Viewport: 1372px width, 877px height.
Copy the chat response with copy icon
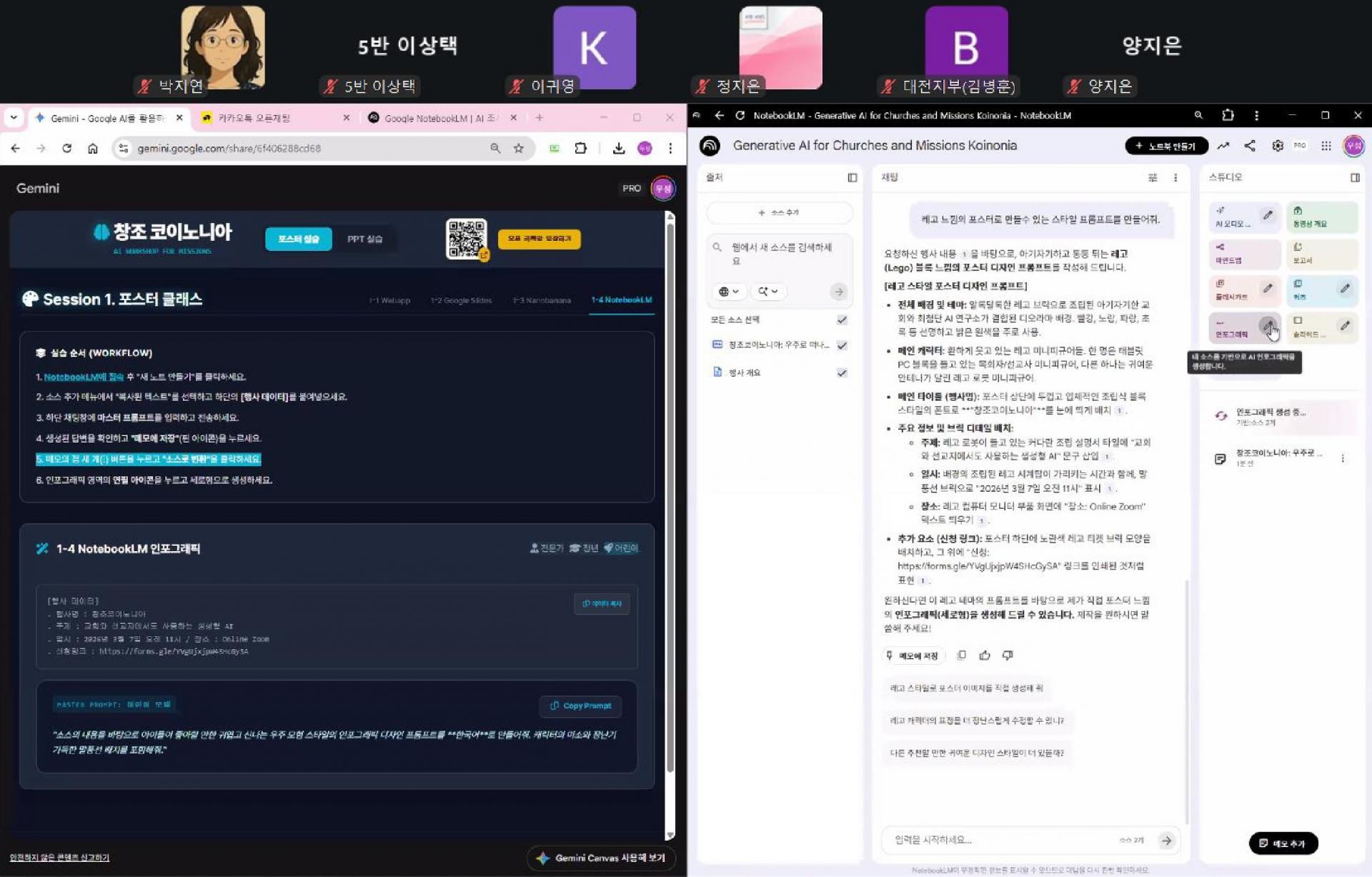point(962,655)
